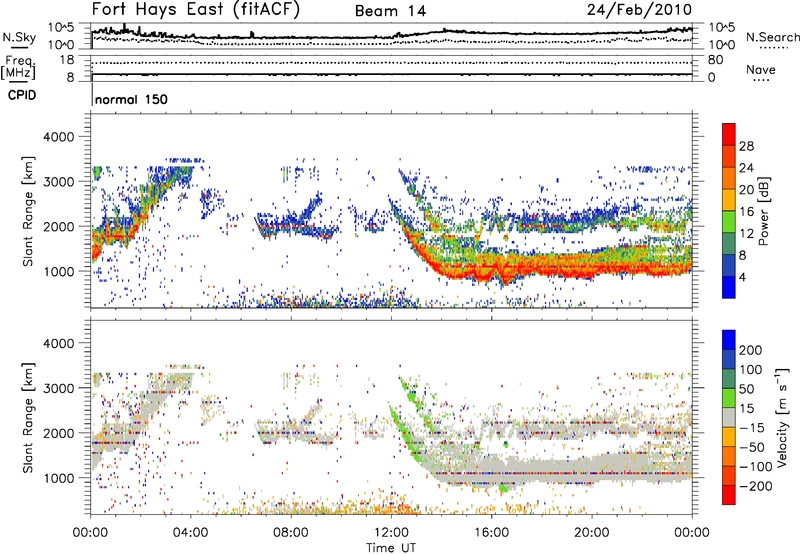
Task: Click the "80" Nave axis tick
Action: (x=715, y=60)
